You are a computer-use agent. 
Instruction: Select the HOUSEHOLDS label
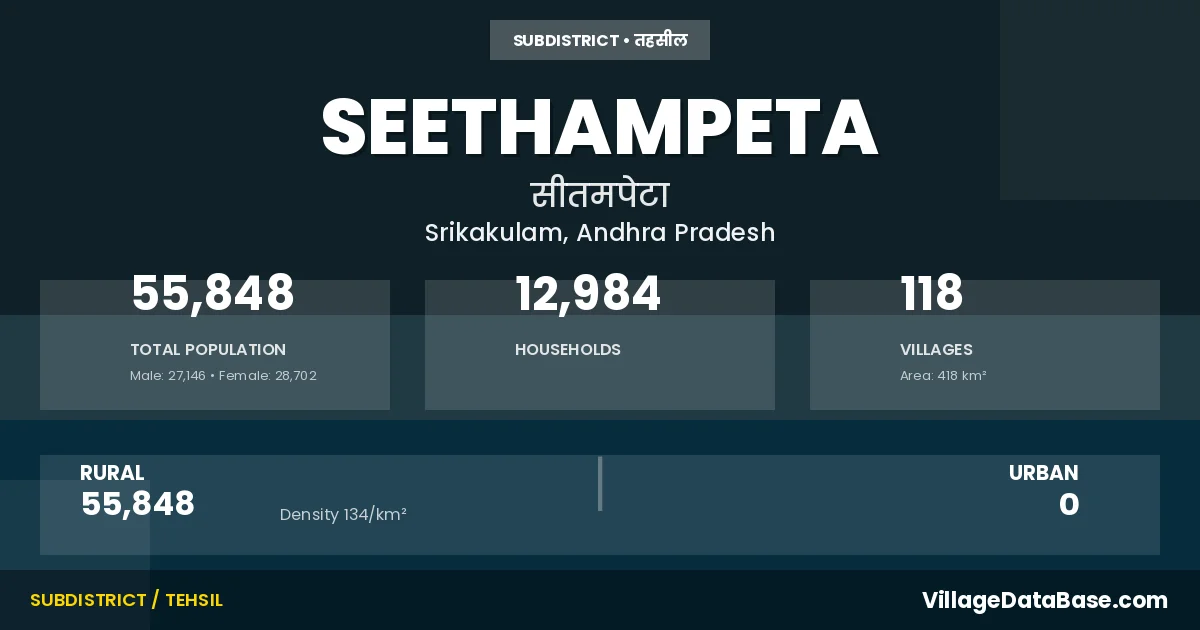568,350
